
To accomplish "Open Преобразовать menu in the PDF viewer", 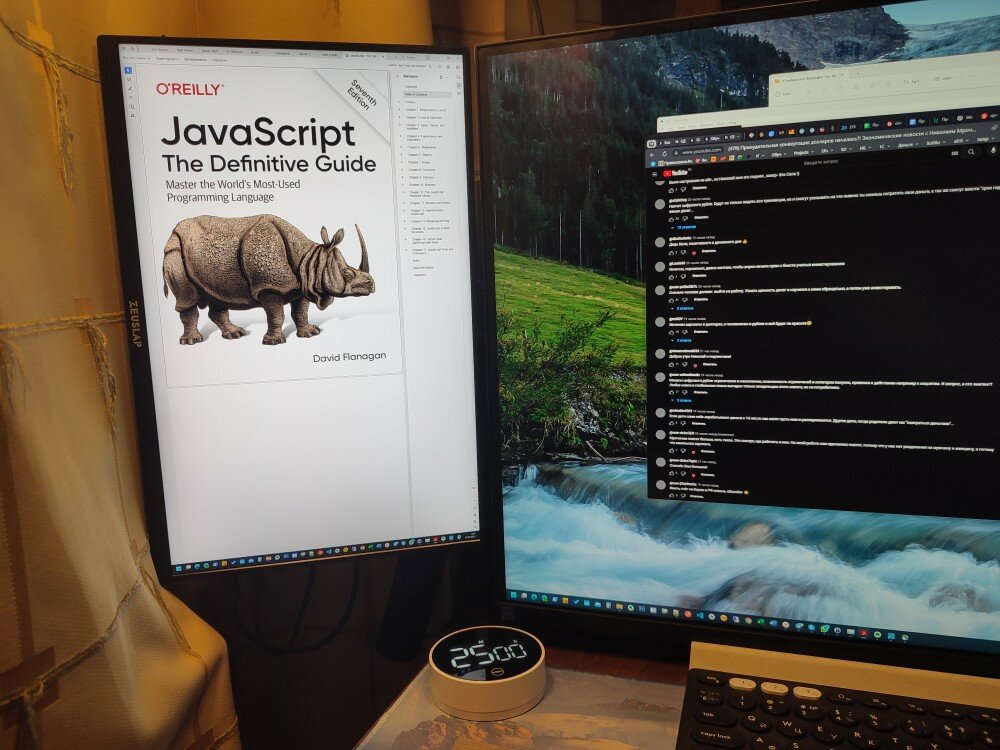I will 196,59.
